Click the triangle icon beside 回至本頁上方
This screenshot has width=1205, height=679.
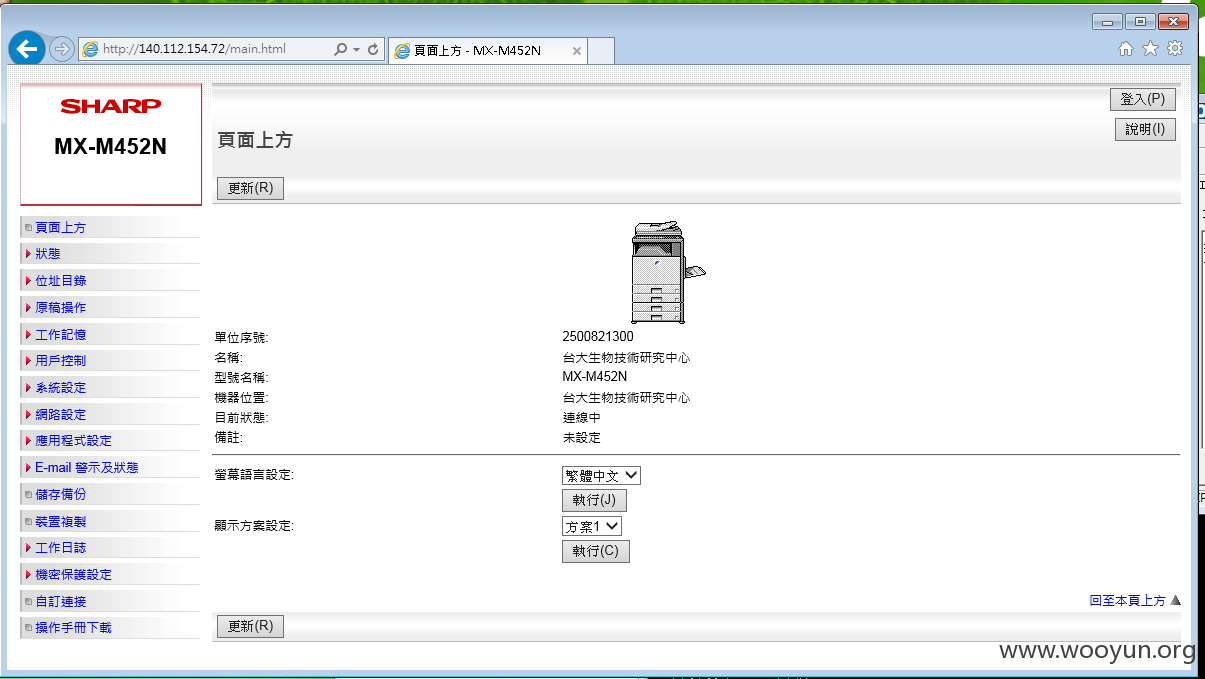[x=1175, y=601]
